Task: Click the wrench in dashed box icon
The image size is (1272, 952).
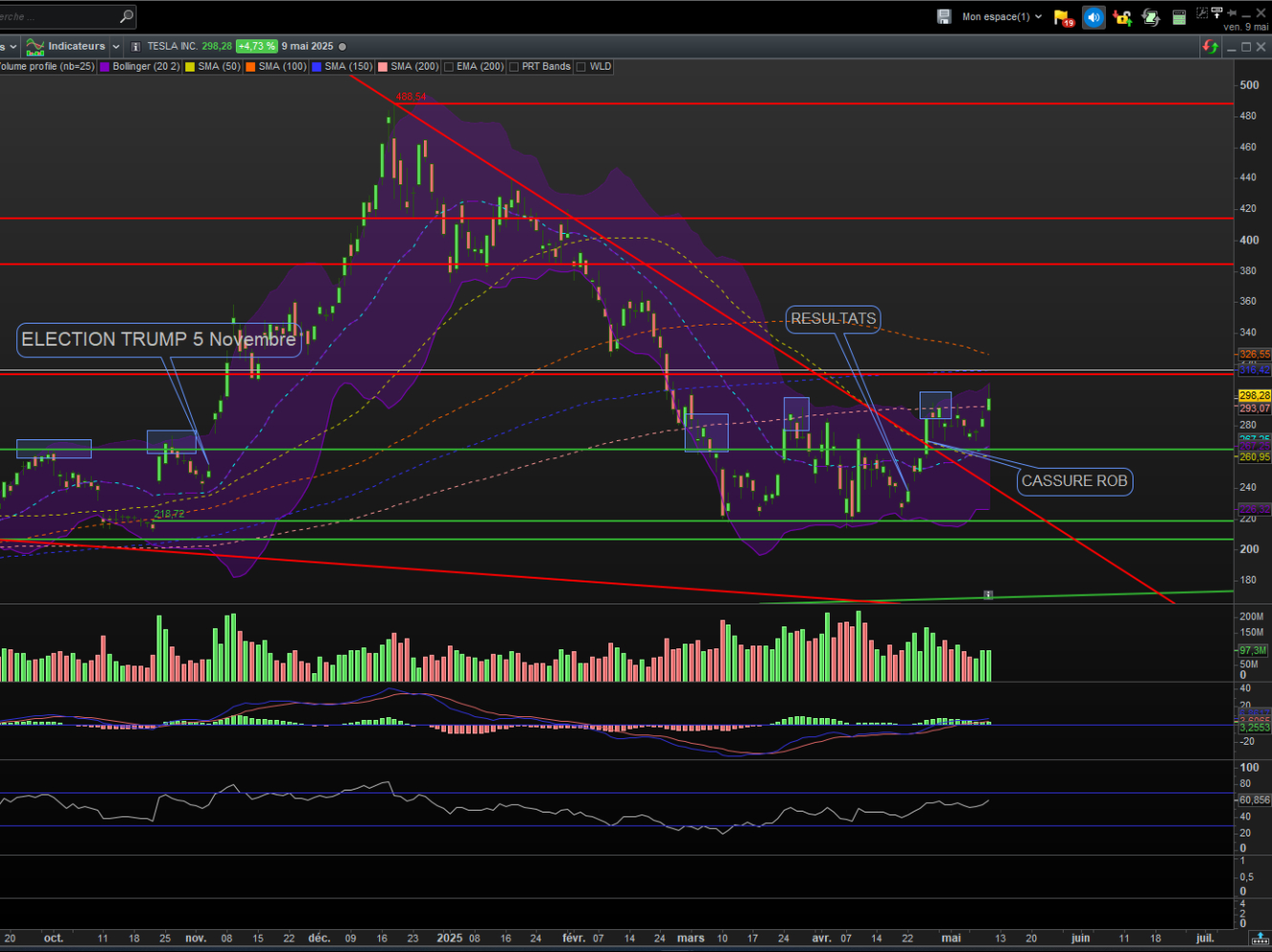Action: [1200, 14]
